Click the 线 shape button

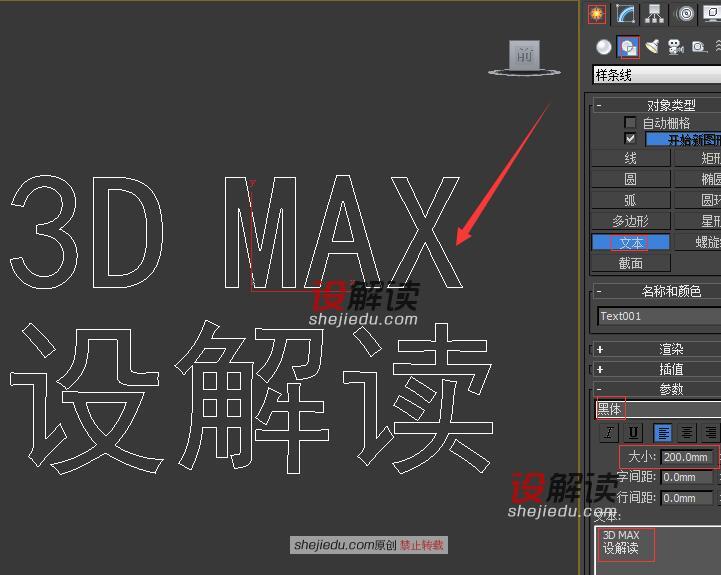point(630,158)
